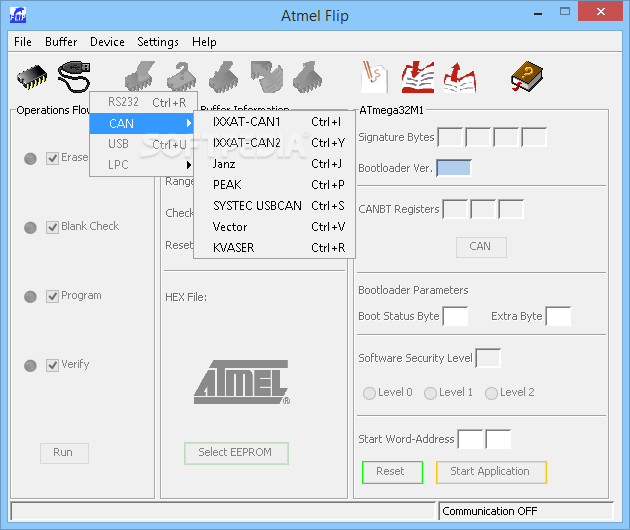Click the Select a Target Device chip icon
Screen dimensions: 630x530
tap(32, 77)
